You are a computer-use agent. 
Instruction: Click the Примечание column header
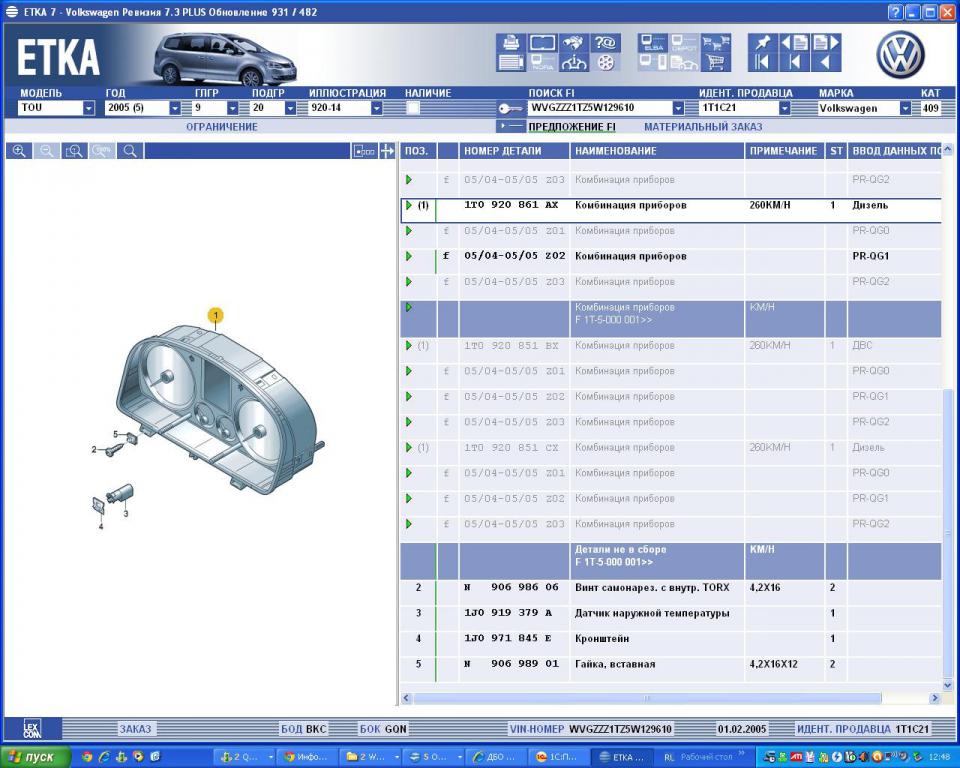[784, 151]
